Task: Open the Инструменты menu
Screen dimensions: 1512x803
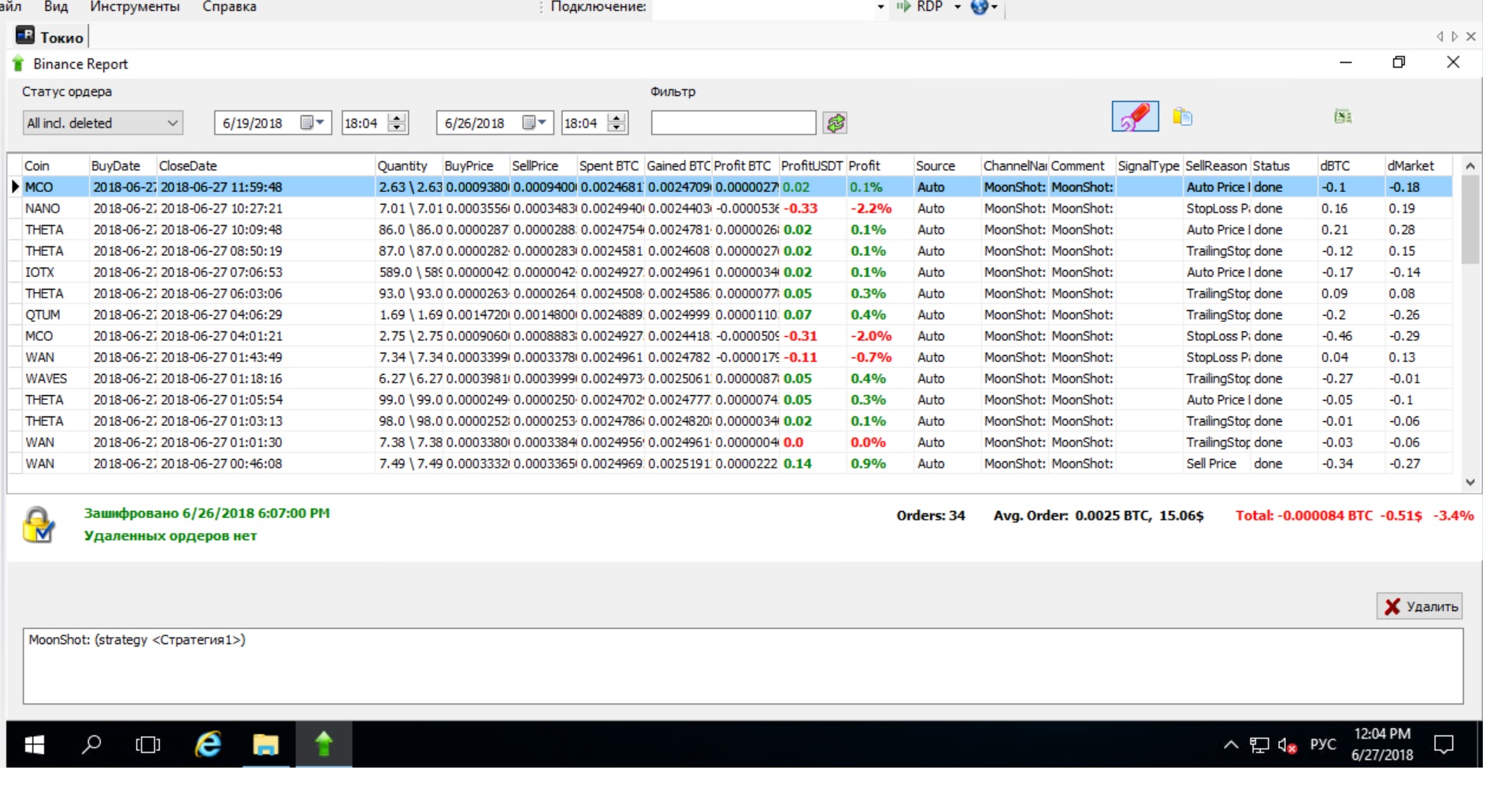Action: click(x=135, y=7)
